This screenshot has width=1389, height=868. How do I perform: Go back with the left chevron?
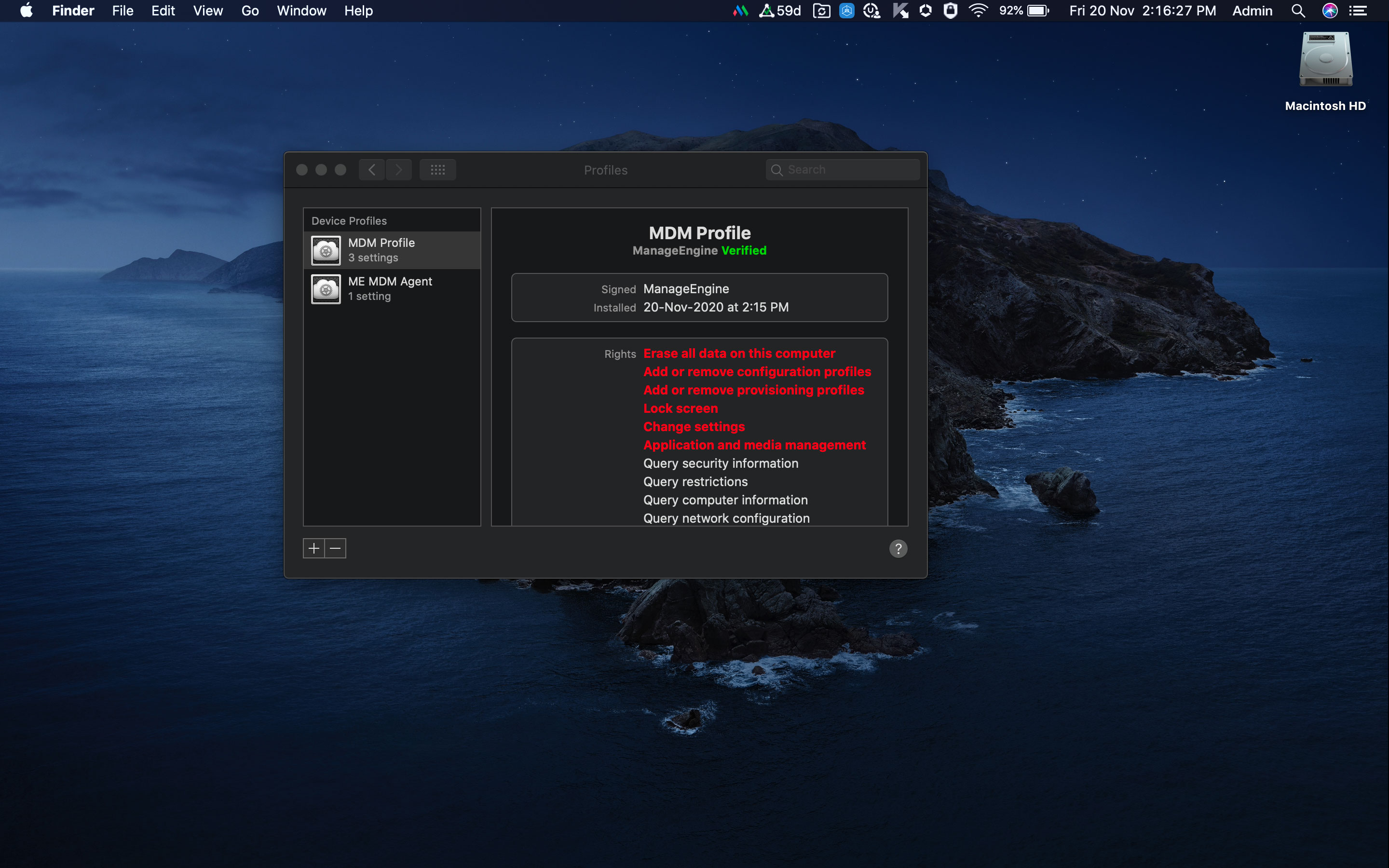tap(372, 170)
